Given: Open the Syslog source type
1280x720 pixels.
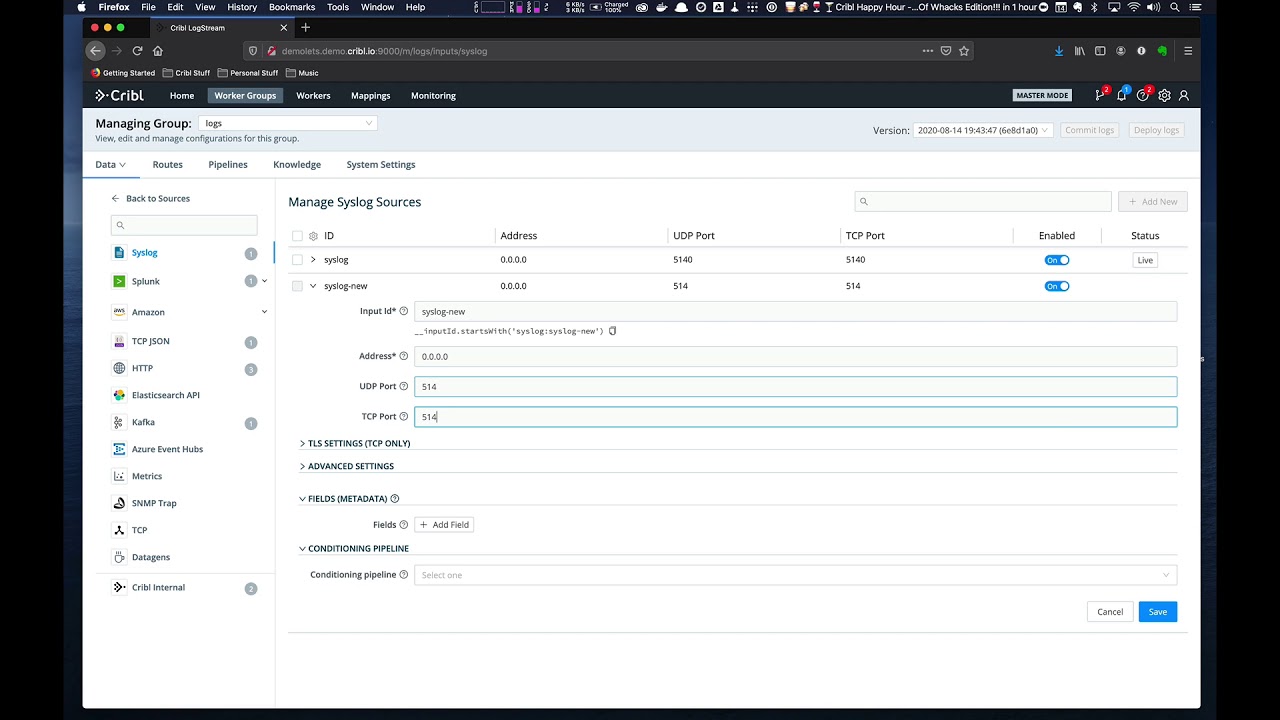Looking at the screenshot, I should [145, 253].
